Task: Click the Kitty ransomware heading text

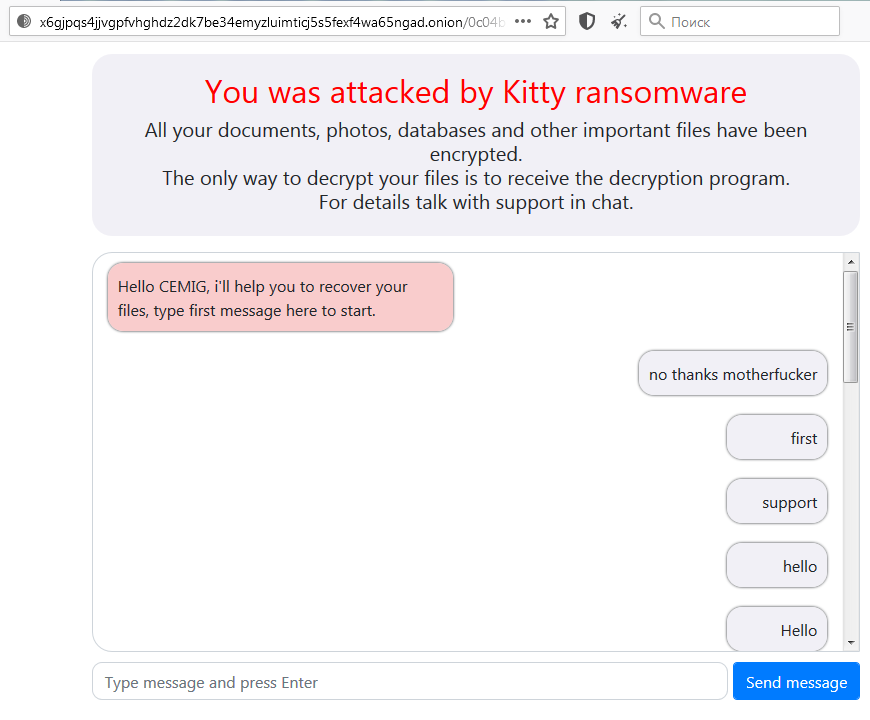Action: pos(475,92)
